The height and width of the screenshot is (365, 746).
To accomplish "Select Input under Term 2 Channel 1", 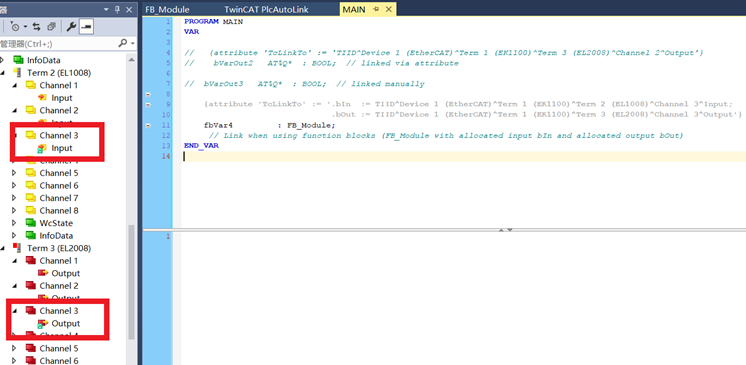I will pos(62,98).
